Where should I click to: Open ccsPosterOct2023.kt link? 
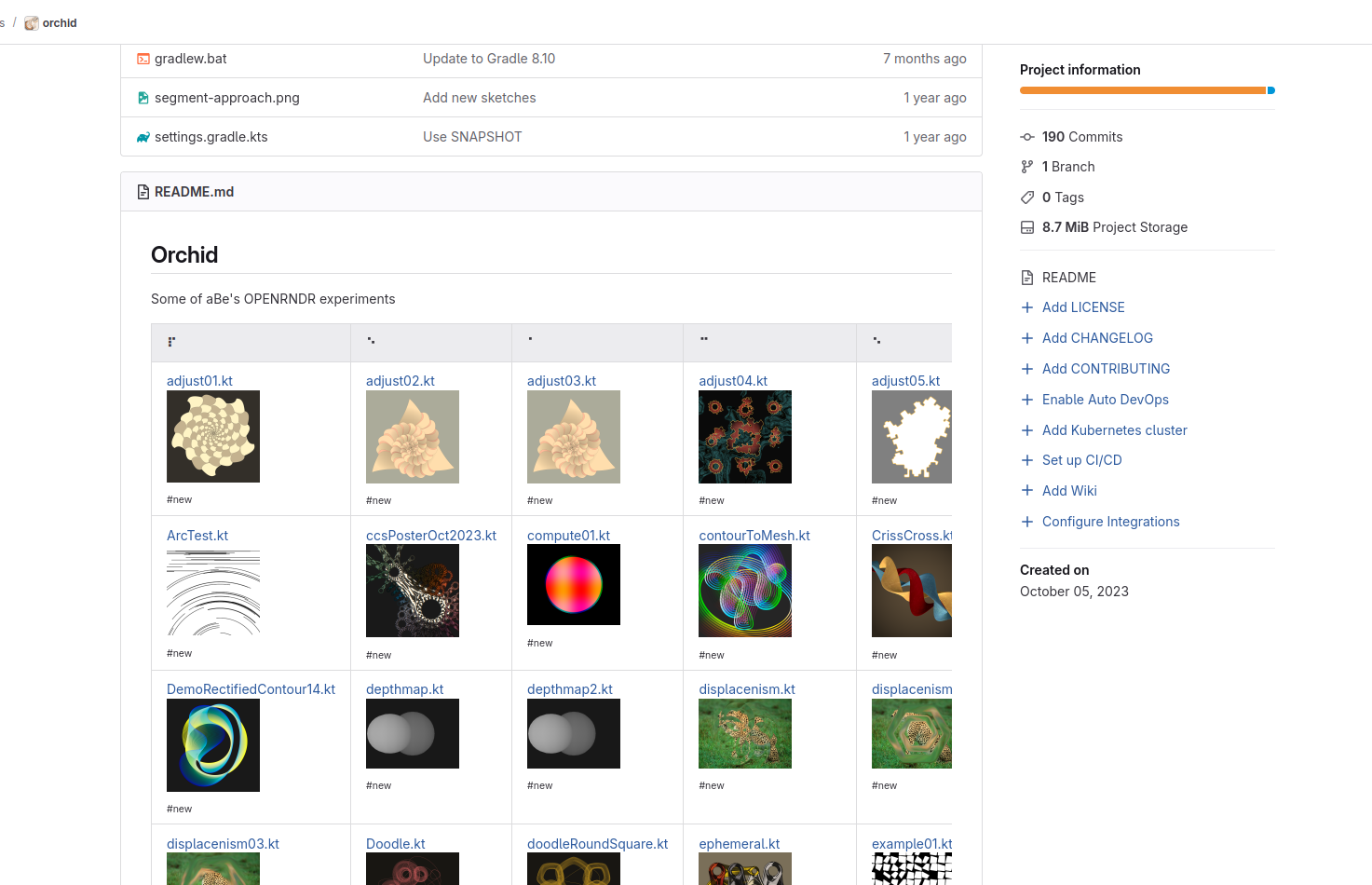click(431, 536)
